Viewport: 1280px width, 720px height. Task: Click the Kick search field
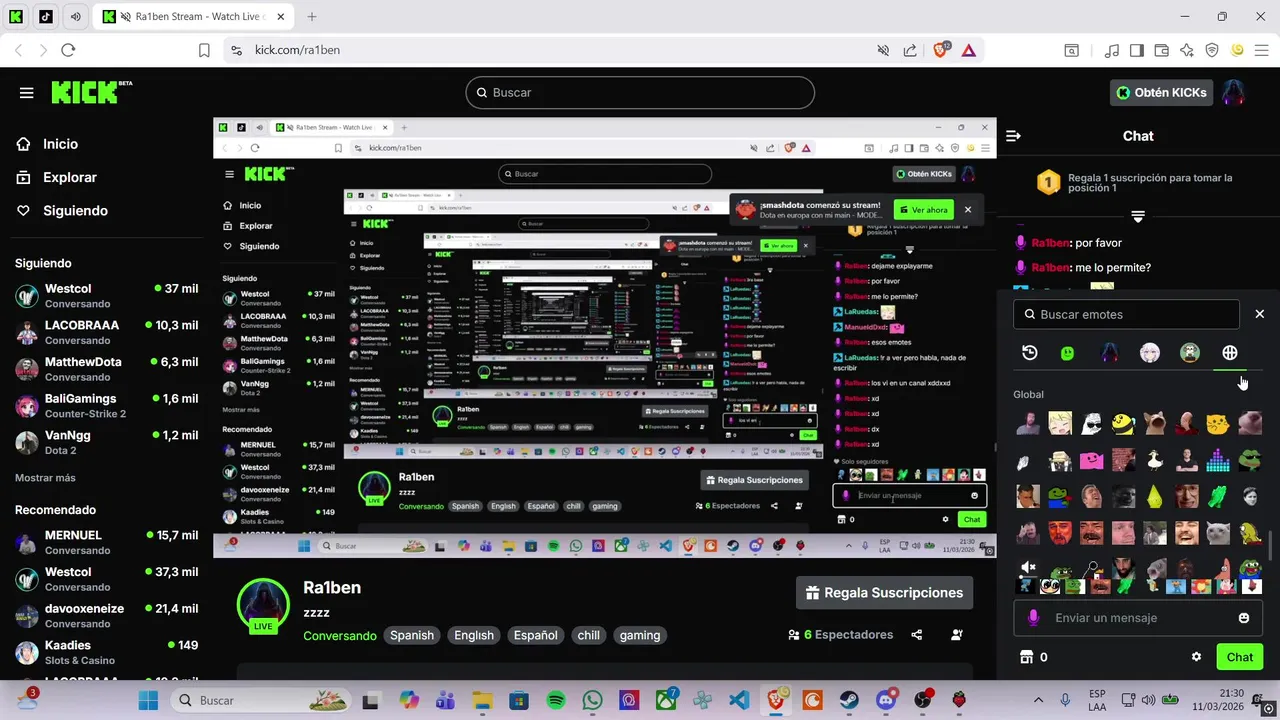pyautogui.click(x=640, y=92)
